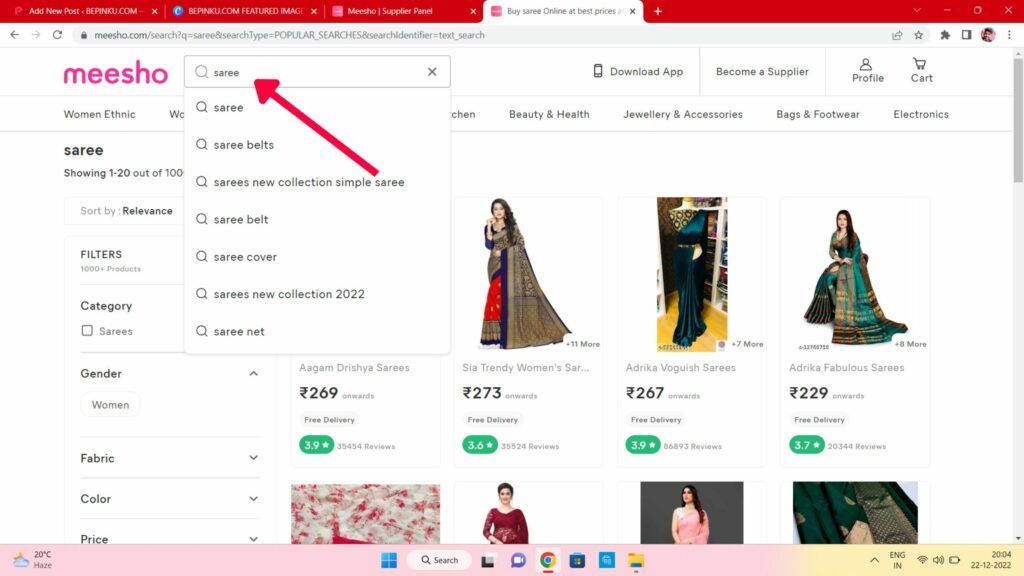The image size is (1024, 576).
Task: Collapse the Gender filter section
Action: click(253, 374)
